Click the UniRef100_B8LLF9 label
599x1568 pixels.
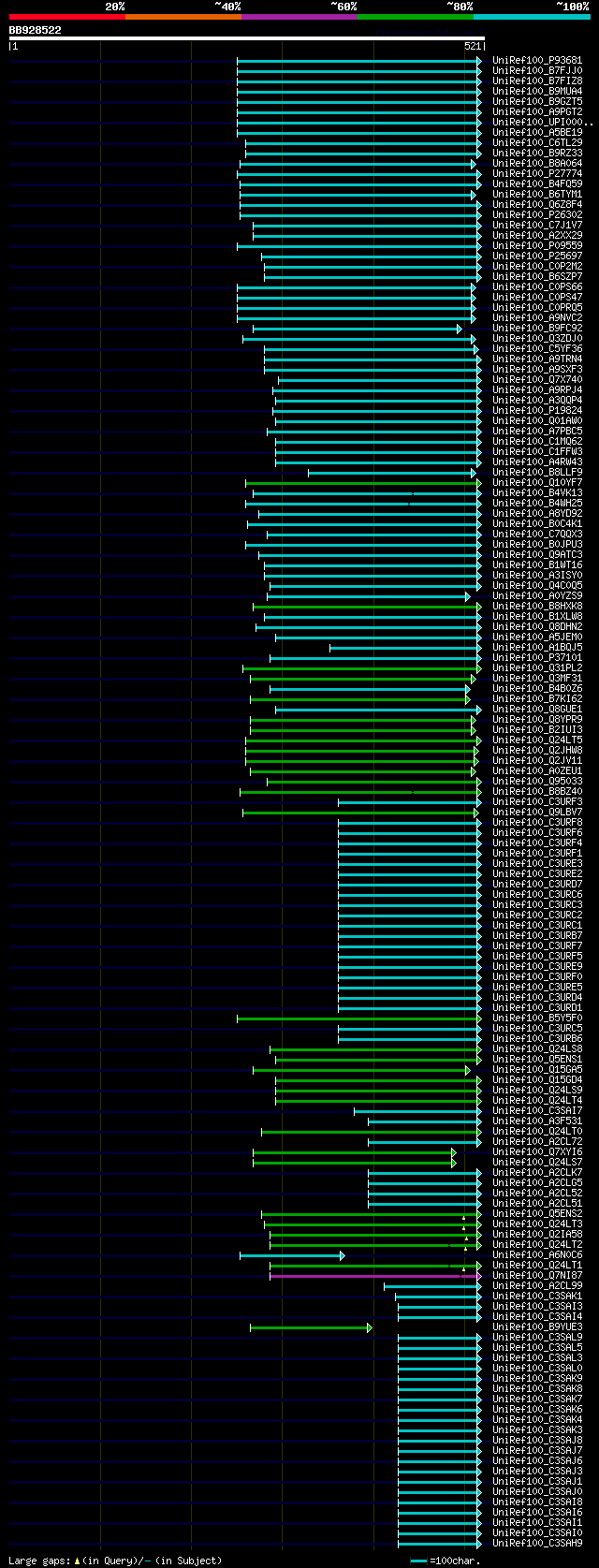[x=537, y=473]
